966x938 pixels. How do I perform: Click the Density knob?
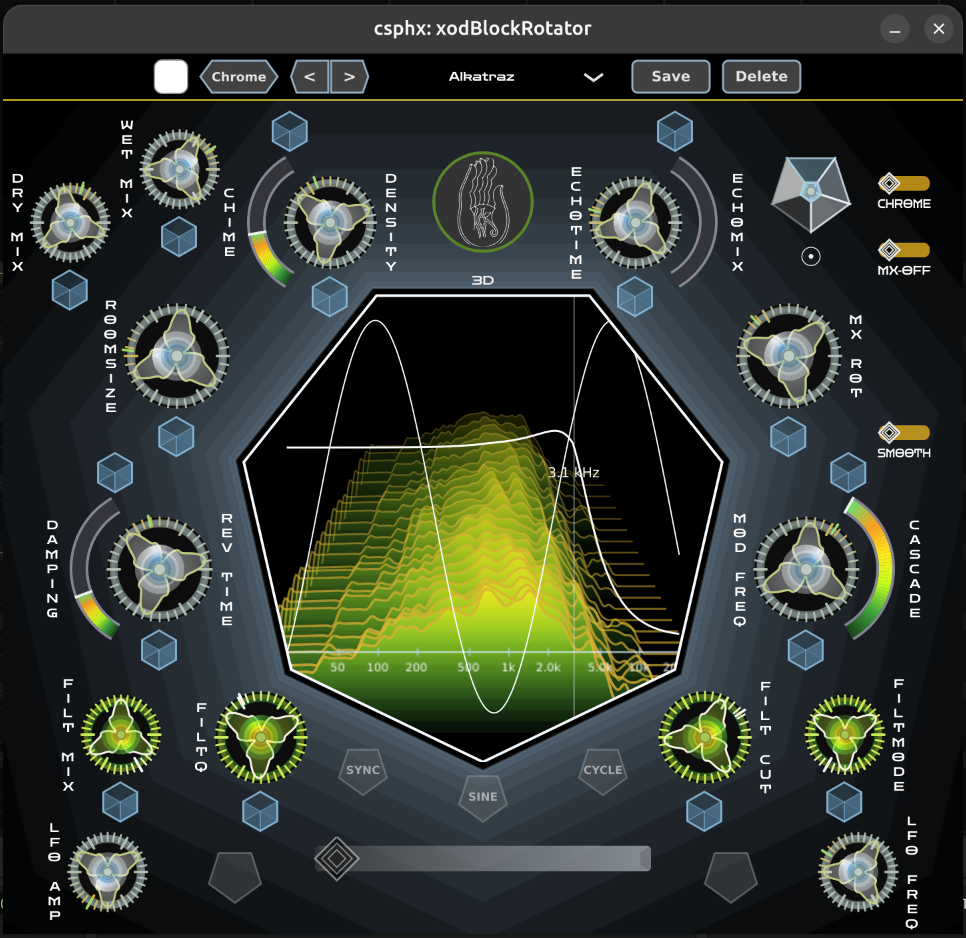330,222
